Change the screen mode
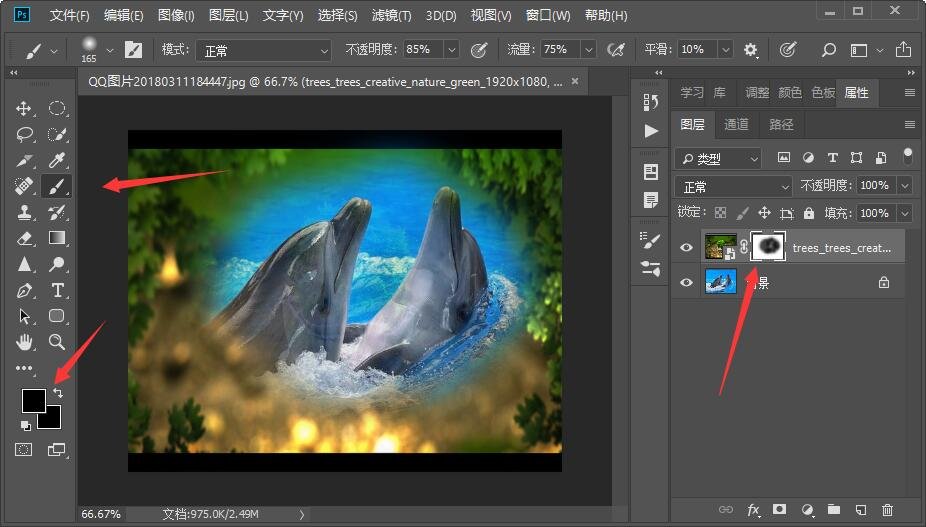The height and width of the screenshot is (527, 926). point(56,450)
